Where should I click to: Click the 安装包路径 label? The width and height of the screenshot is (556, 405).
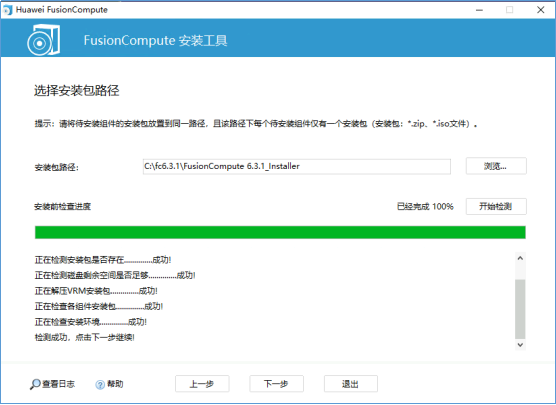[56, 167]
